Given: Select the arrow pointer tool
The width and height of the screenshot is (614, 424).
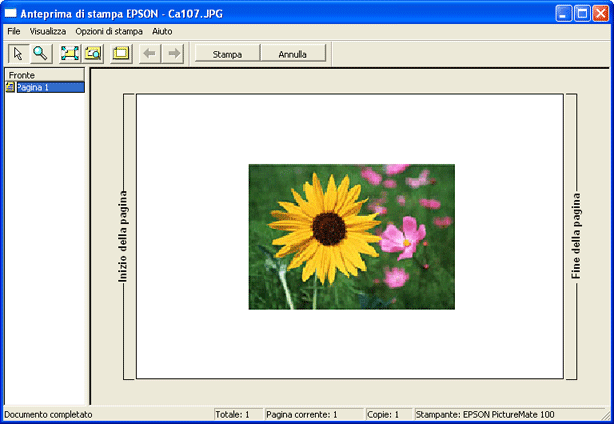Looking at the screenshot, I should coord(18,53).
